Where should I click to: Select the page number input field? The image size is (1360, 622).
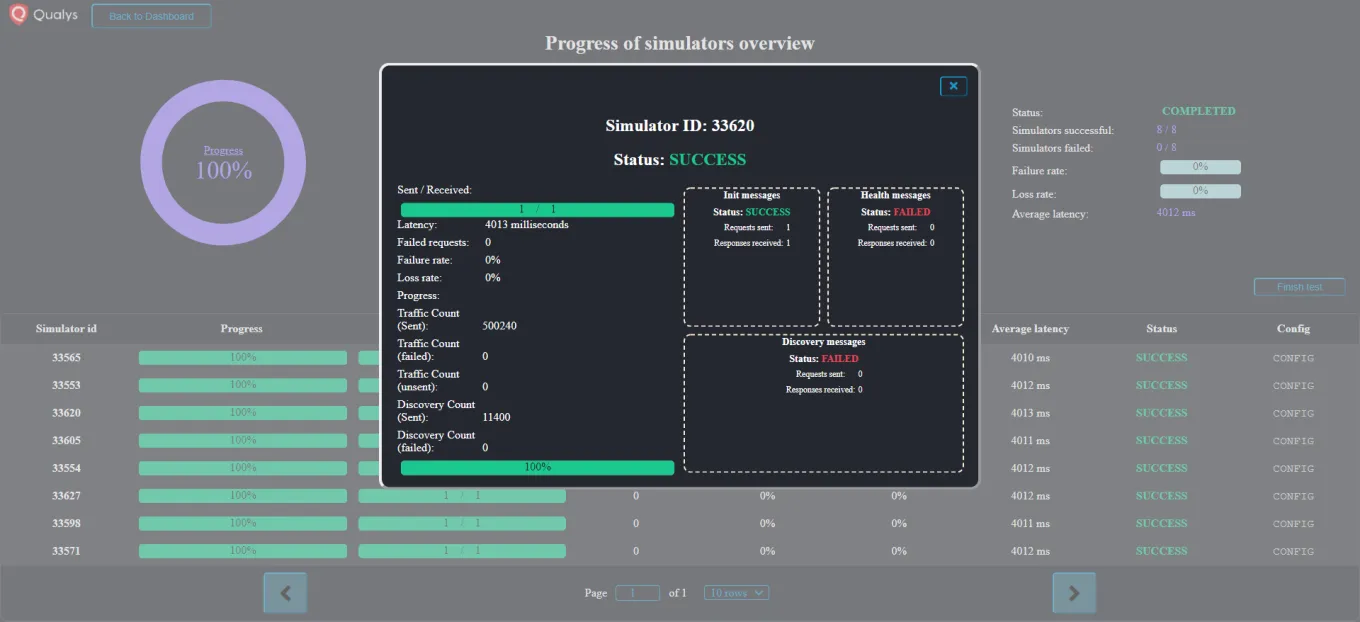click(637, 592)
